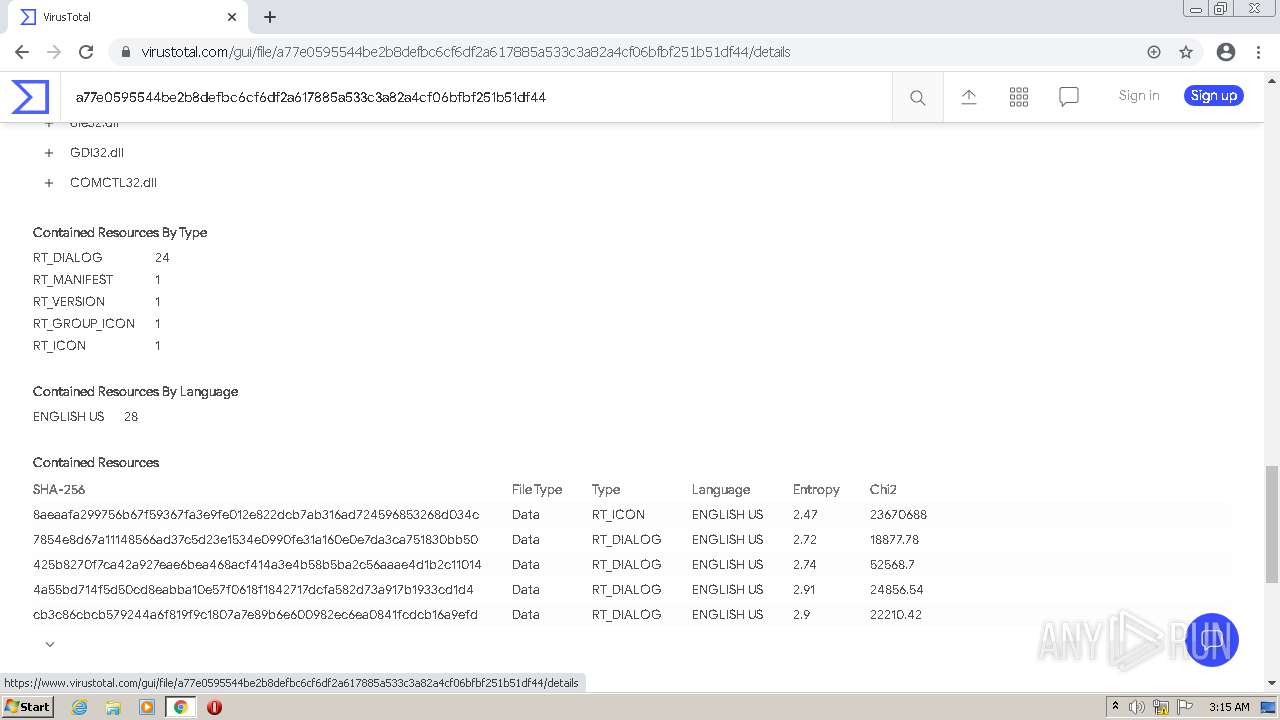Select the hash starting cb3c86cbcb57
The height and width of the screenshot is (720, 1280).
coord(255,615)
